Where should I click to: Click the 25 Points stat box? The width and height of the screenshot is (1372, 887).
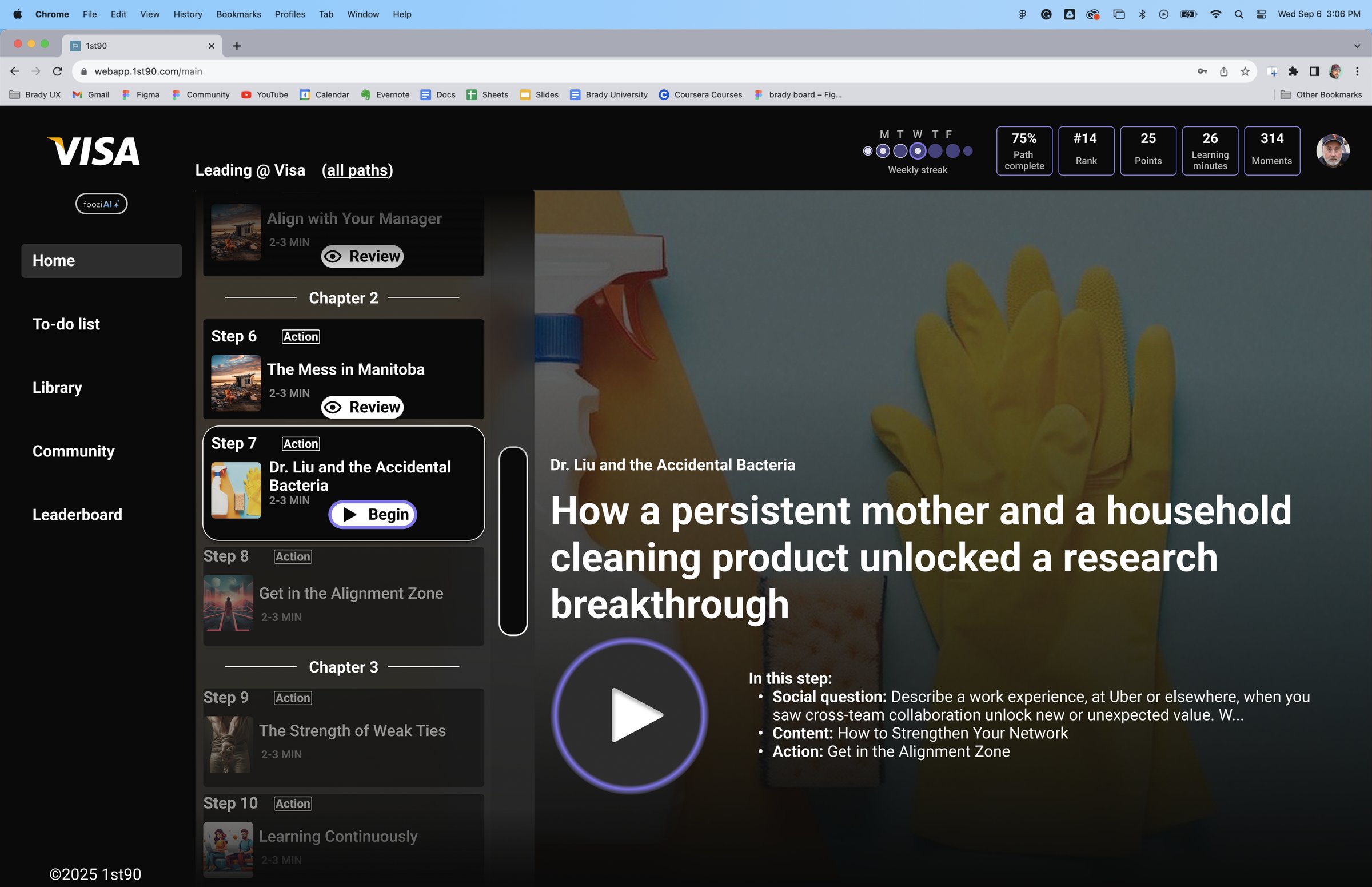(x=1148, y=151)
